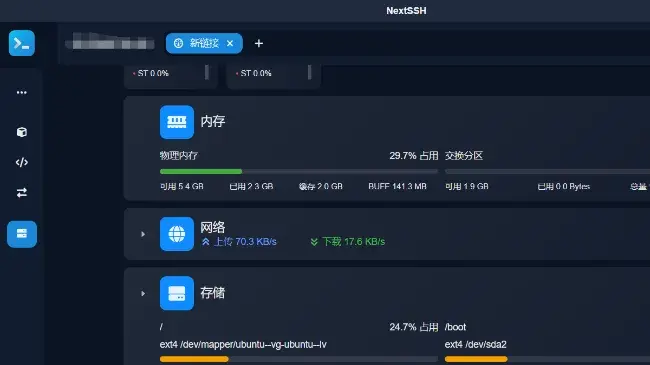
Task: Add a new connection tab with plus
Action: pyautogui.click(x=259, y=43)
